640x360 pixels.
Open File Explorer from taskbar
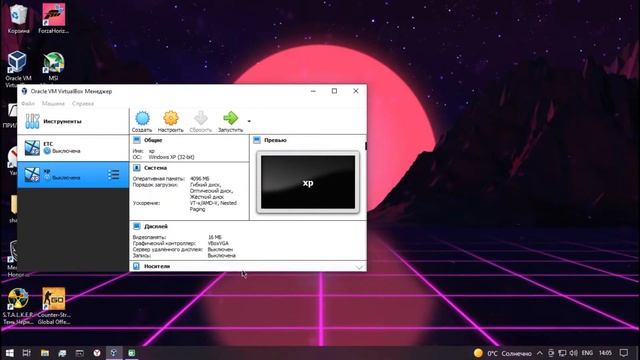tap(45, 353)
